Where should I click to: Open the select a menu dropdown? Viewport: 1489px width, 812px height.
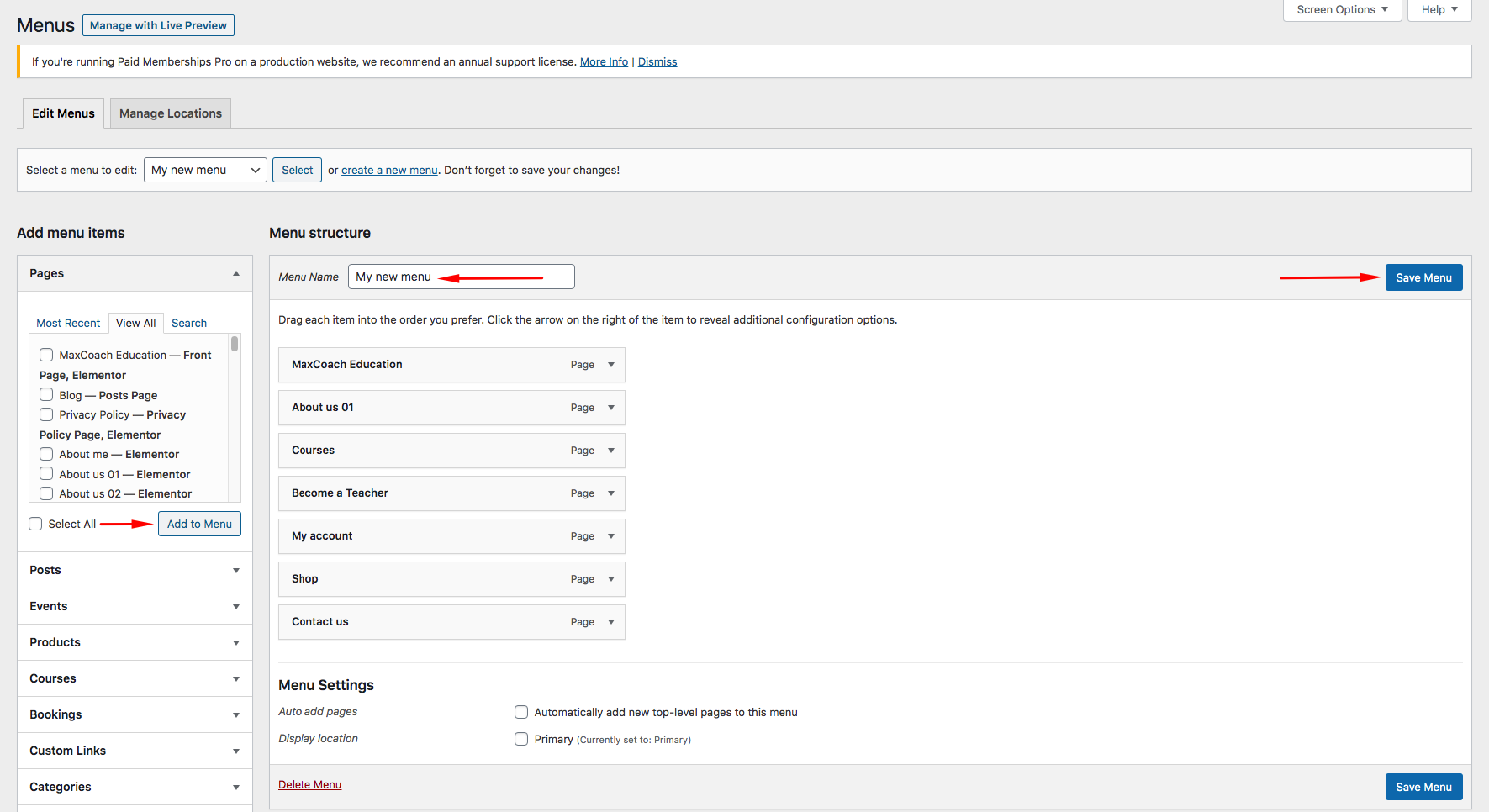[205, 170]
